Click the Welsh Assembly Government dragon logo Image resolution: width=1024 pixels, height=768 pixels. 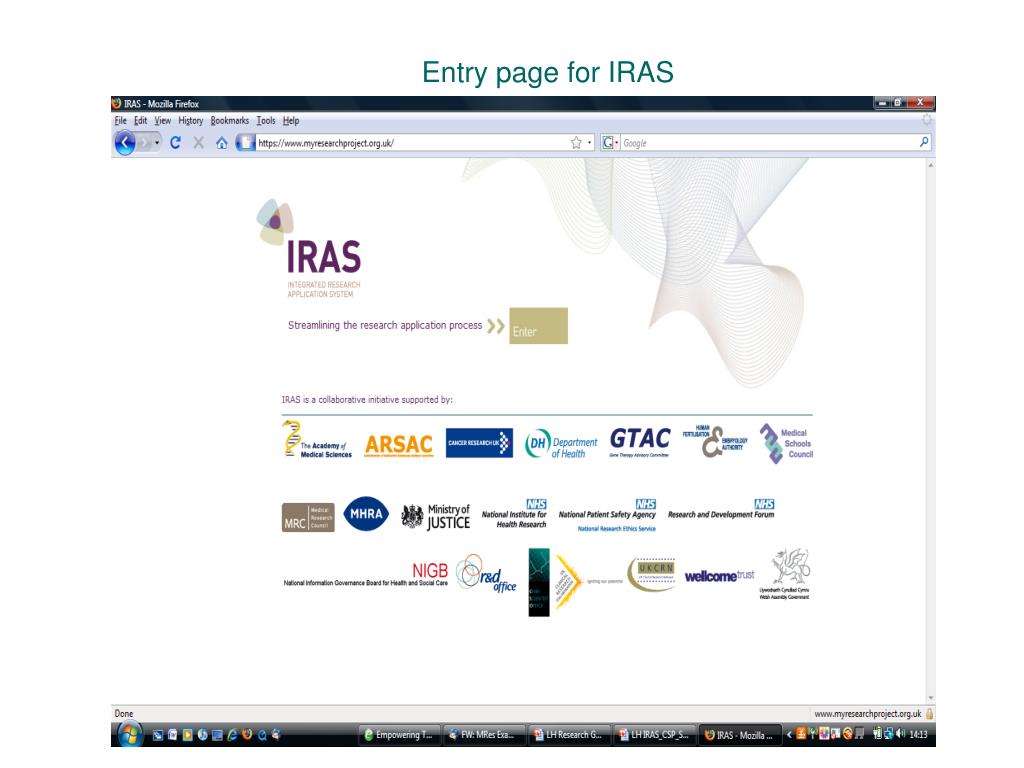(784, 573)
